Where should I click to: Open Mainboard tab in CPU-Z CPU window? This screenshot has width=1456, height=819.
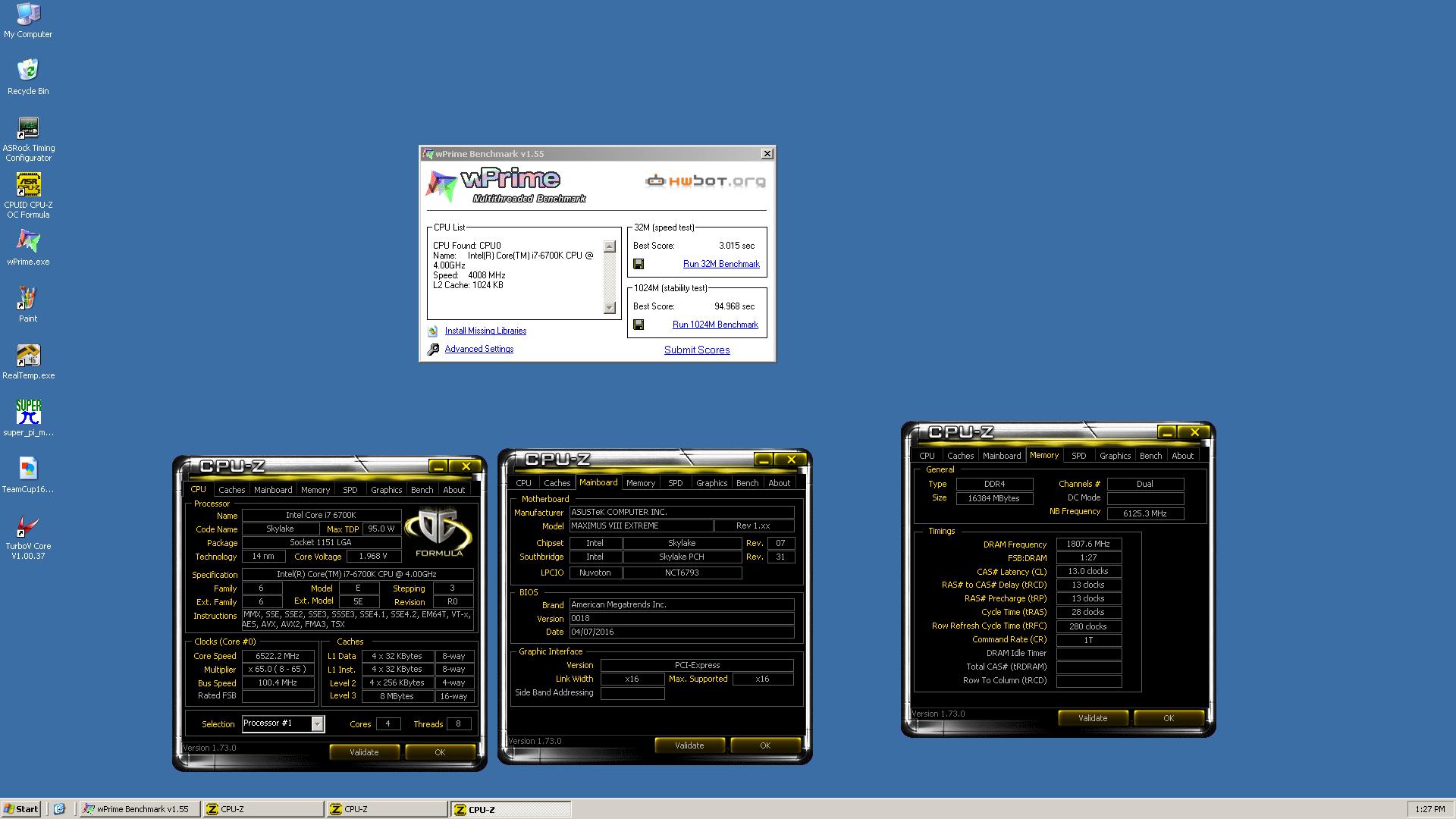273,490
